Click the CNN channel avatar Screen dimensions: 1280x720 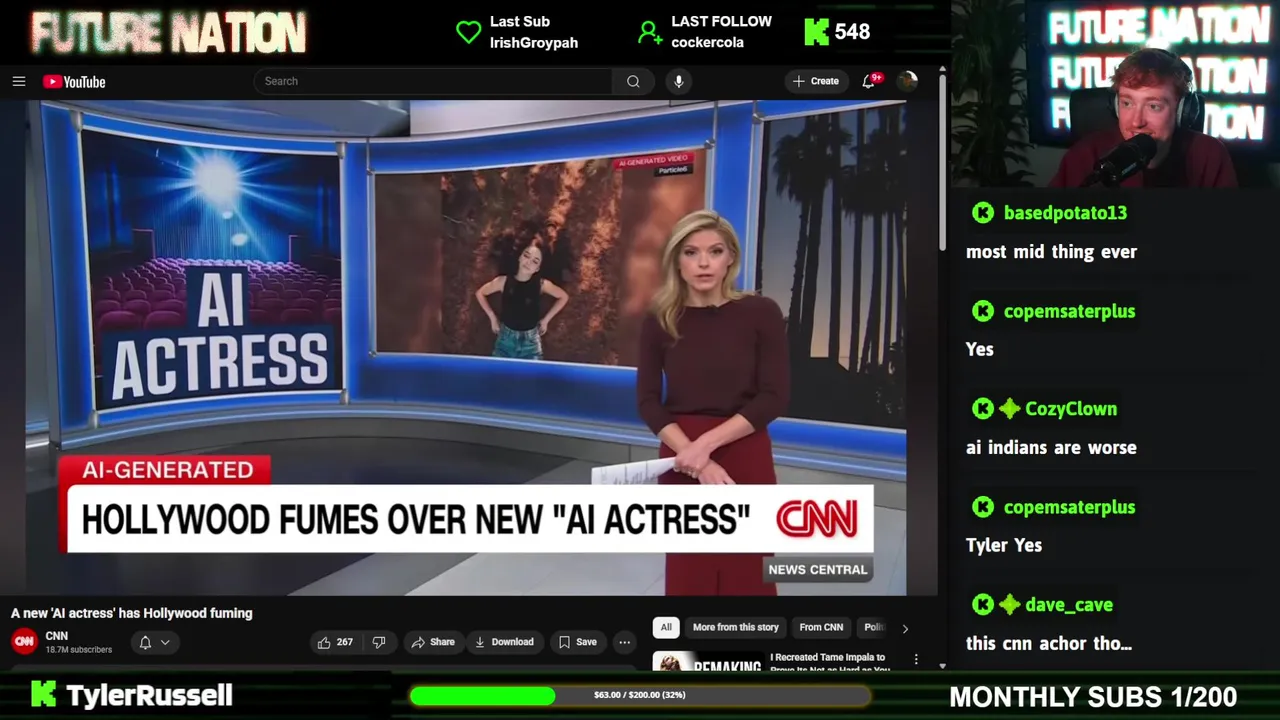point(24,642)
